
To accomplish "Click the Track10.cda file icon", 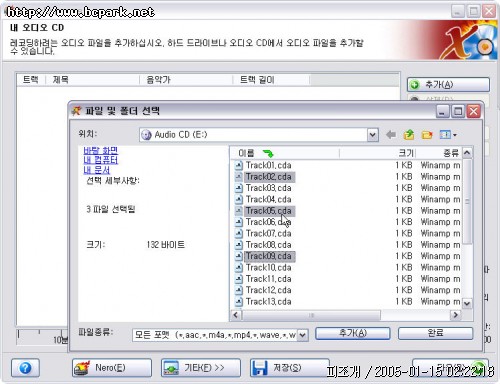I will [238, 267].
